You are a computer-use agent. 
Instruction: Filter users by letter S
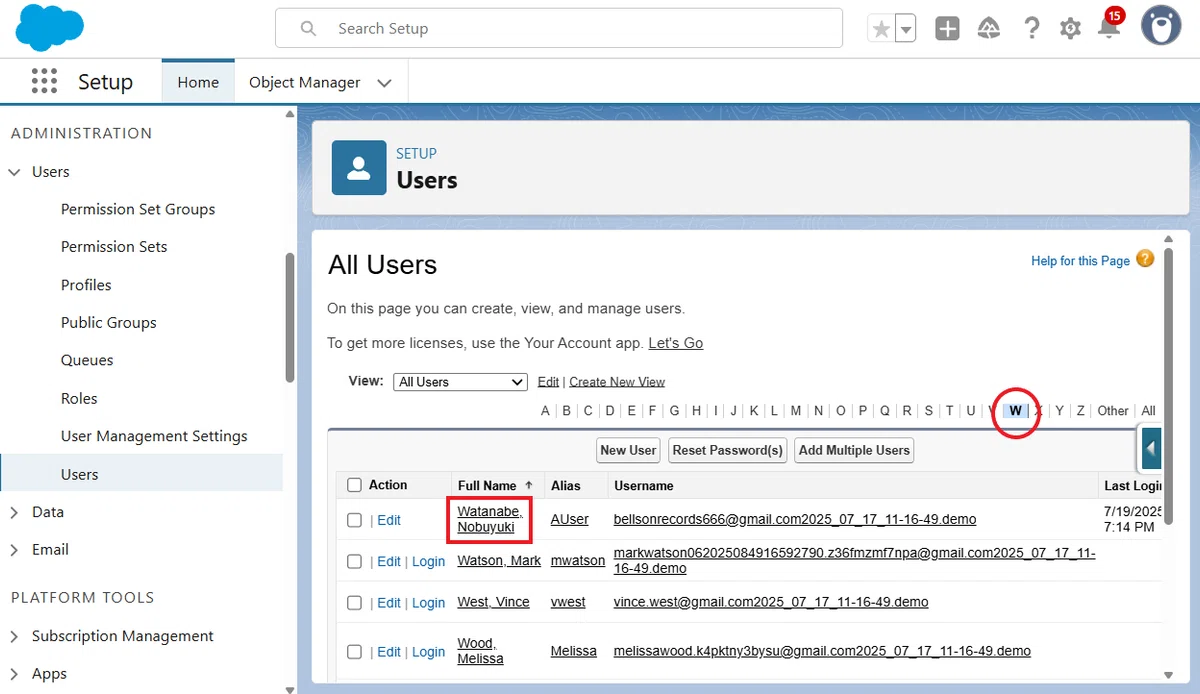point(928,411)
